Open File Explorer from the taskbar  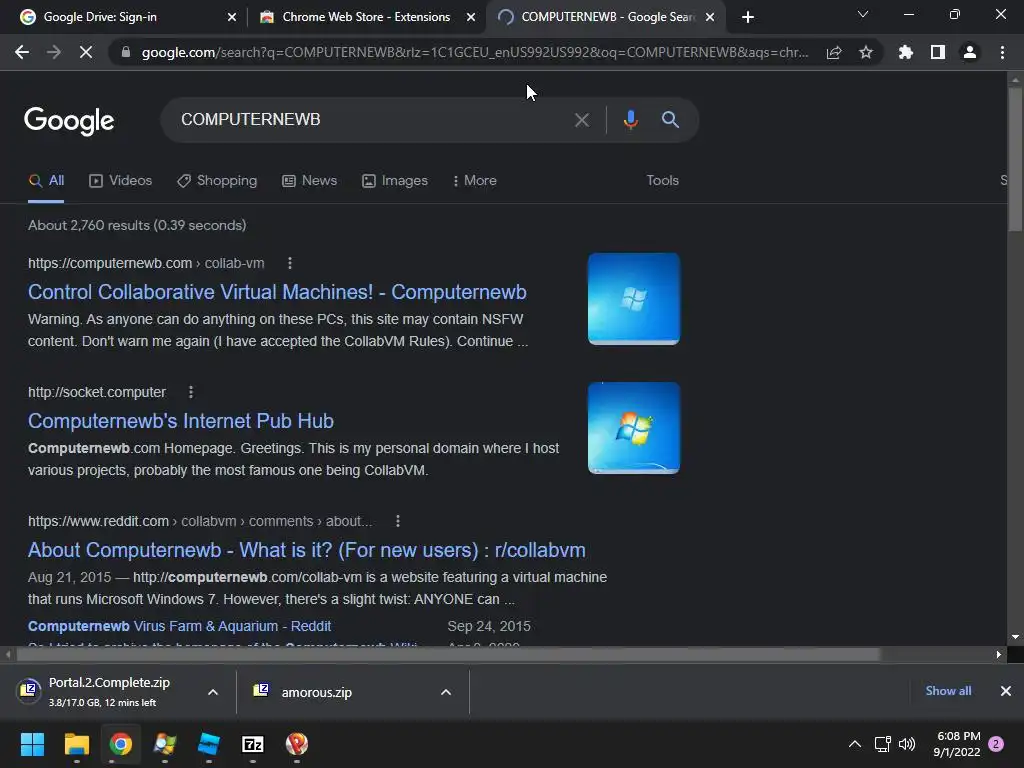point(76,744)
